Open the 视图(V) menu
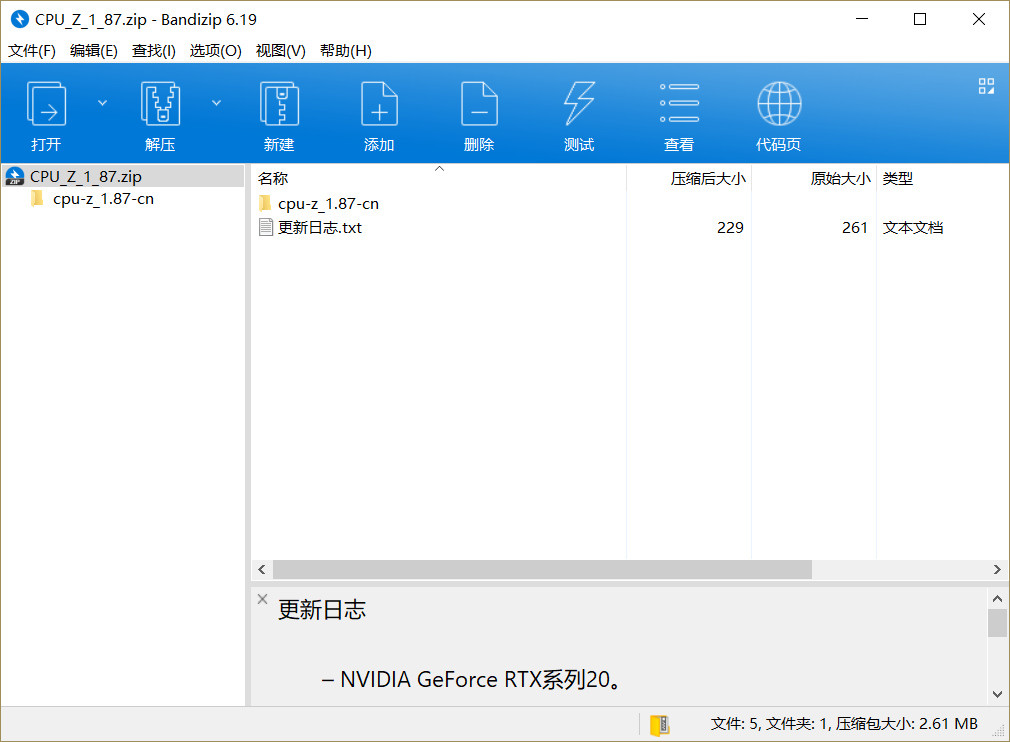The height and width of the screenshot is (742, 1010). click(x=281, y=51)
